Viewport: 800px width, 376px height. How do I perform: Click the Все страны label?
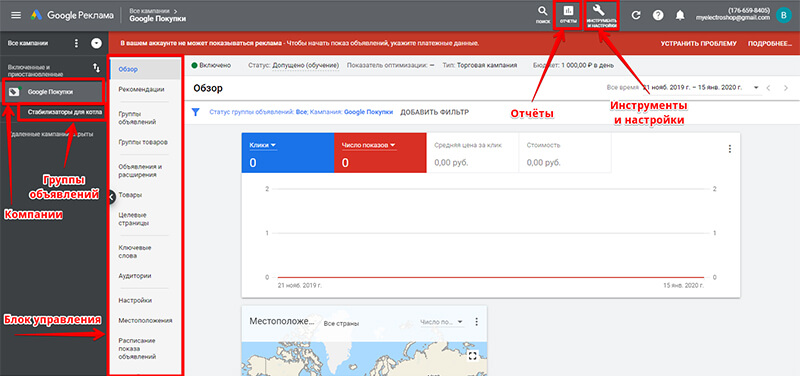point(341,323)
